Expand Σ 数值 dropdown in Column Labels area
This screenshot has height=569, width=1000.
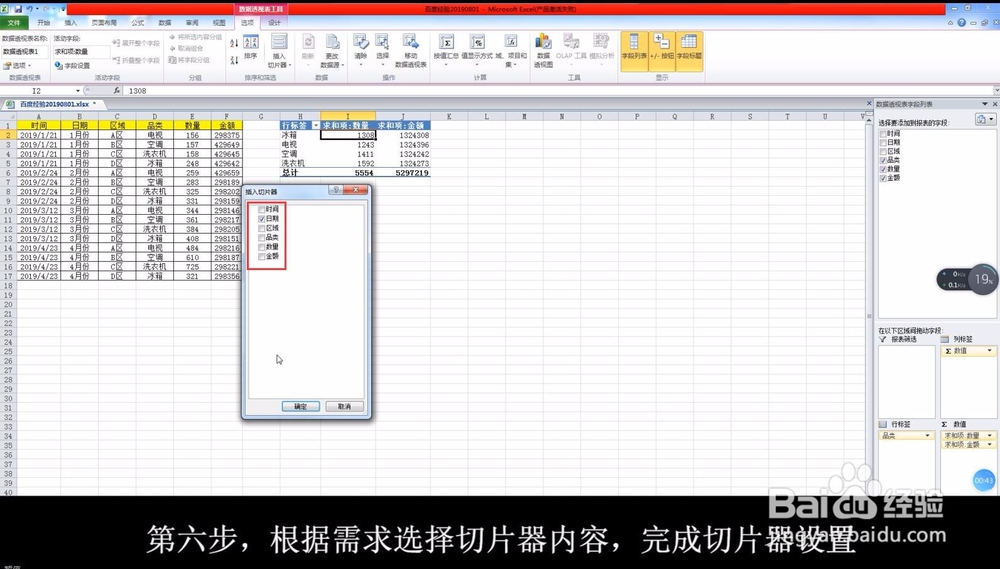990,350
